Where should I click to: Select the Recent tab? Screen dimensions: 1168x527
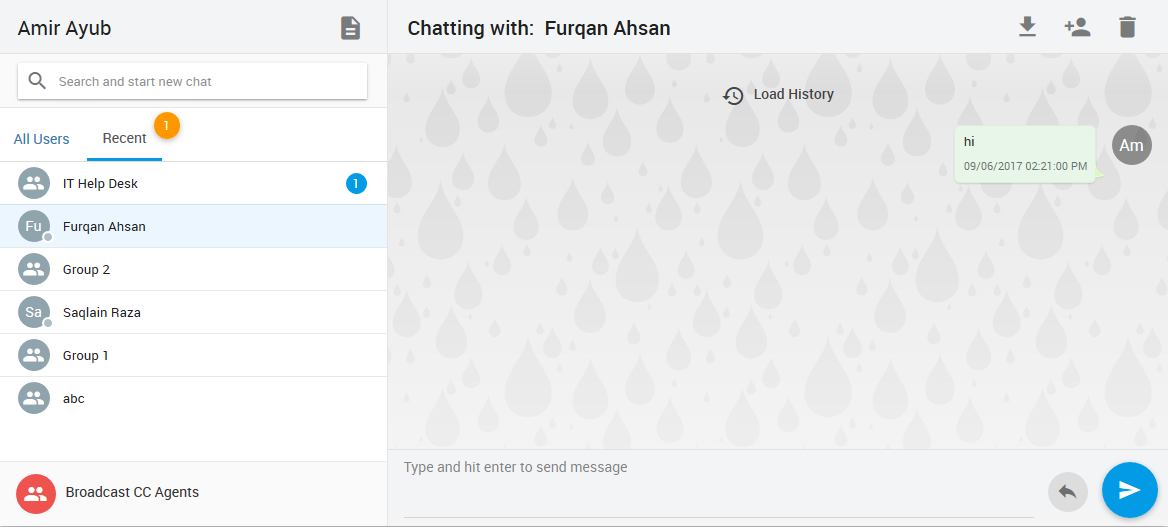(x=124, y=138)
